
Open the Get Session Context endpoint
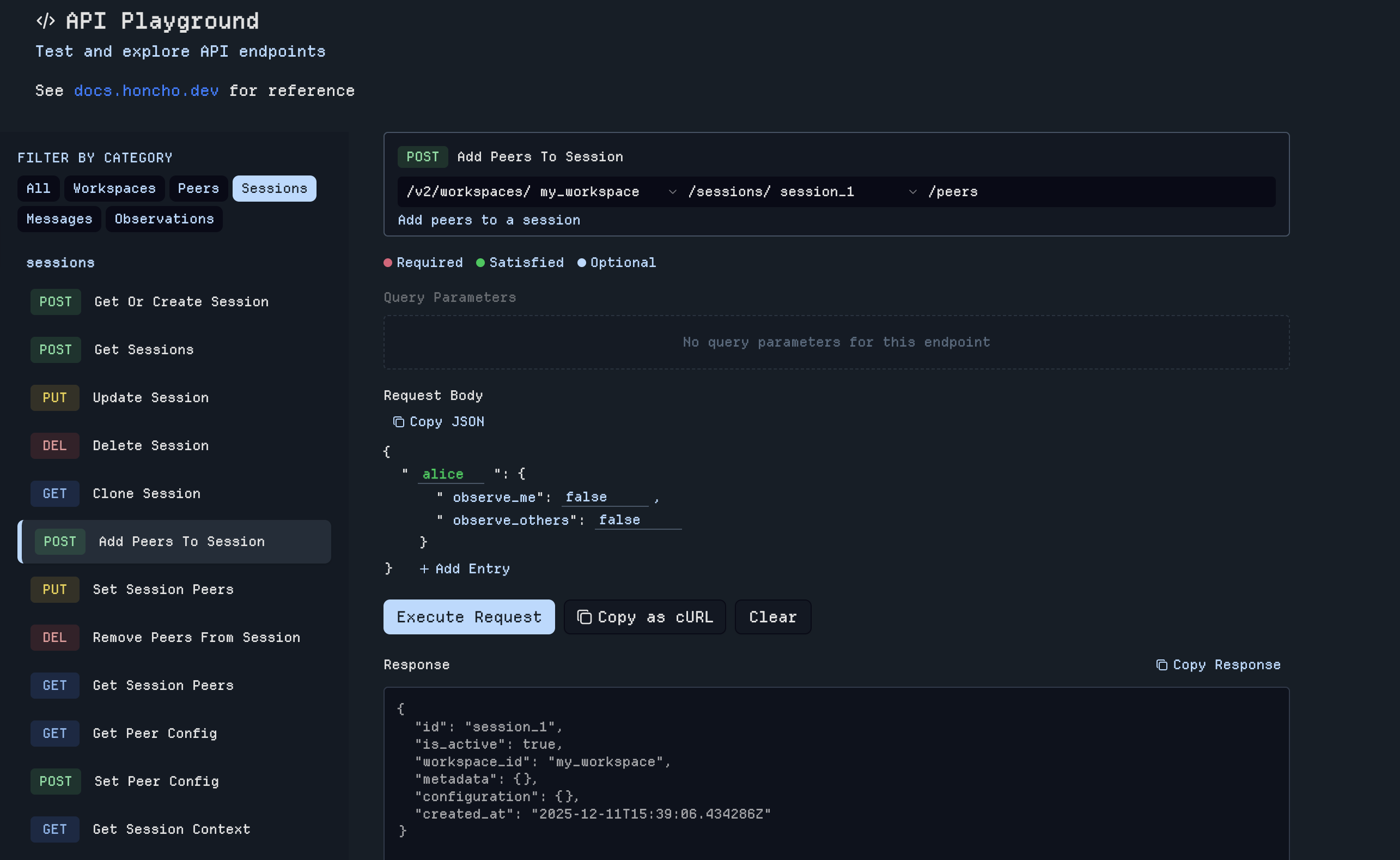pyautogui.click(x=171, y=829)
